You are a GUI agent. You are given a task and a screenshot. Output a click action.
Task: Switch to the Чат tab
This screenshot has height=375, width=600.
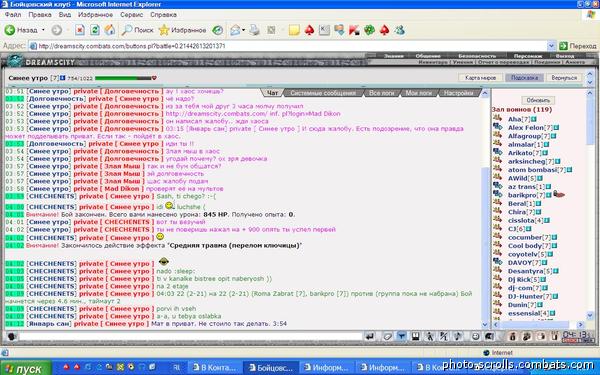click(272, 93)
